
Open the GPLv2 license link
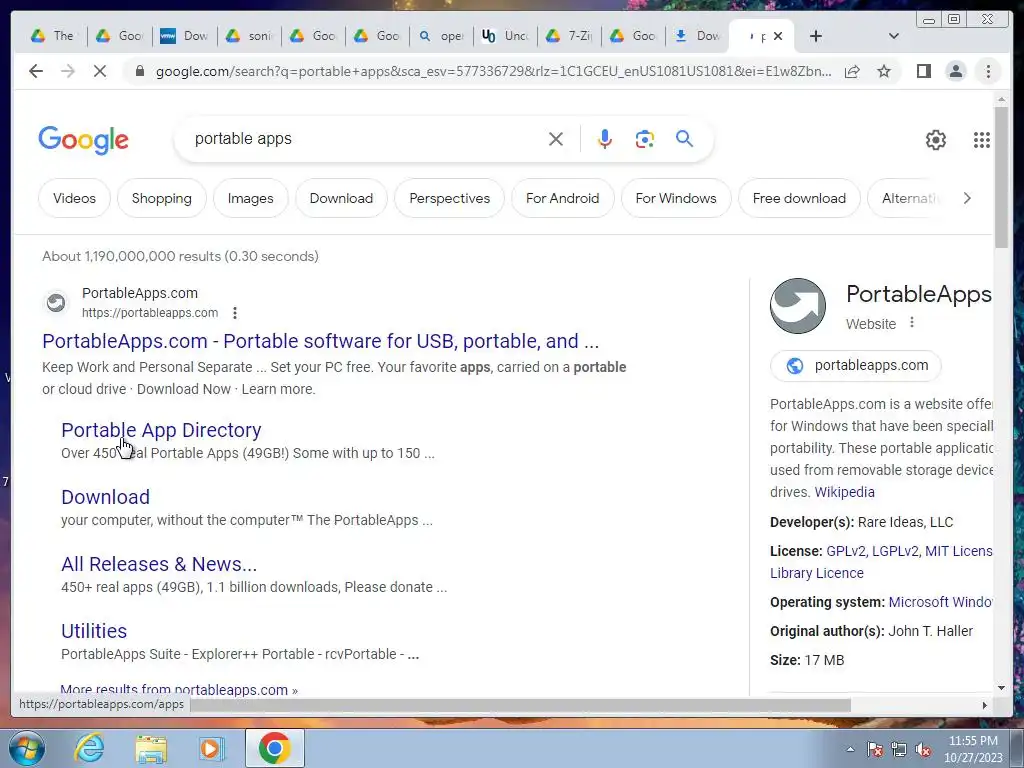click(846, 551)
